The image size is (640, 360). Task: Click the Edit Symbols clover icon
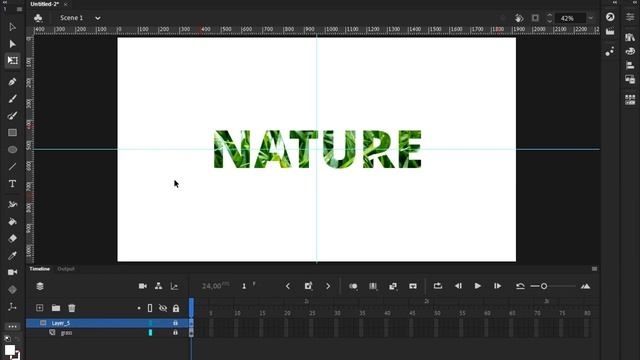click(38, 18)
